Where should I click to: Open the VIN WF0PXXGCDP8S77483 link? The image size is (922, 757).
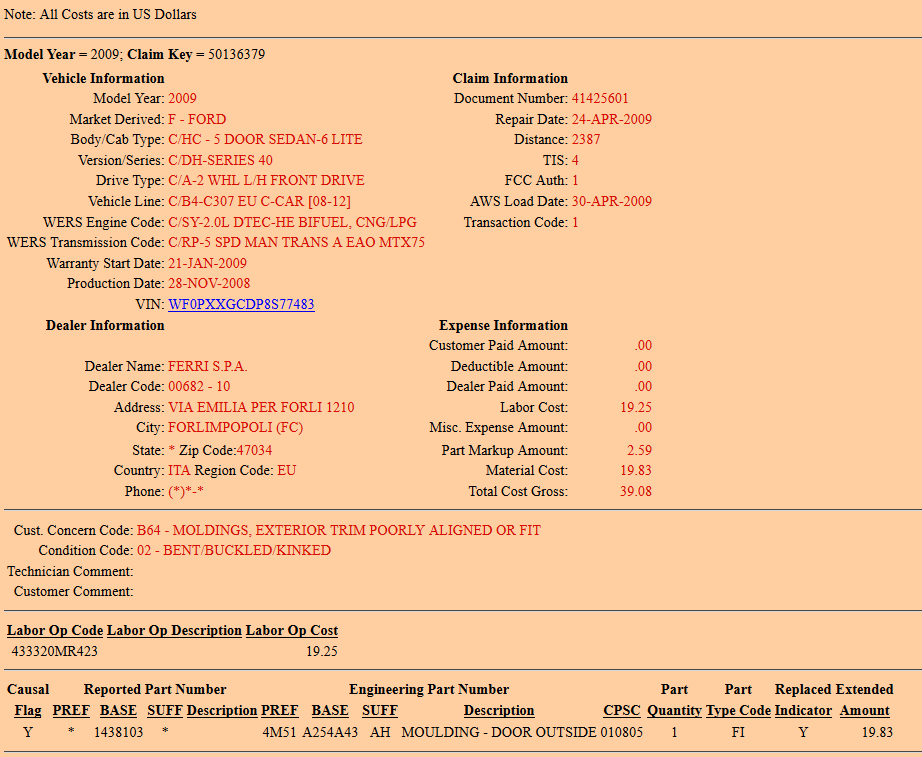241,304
